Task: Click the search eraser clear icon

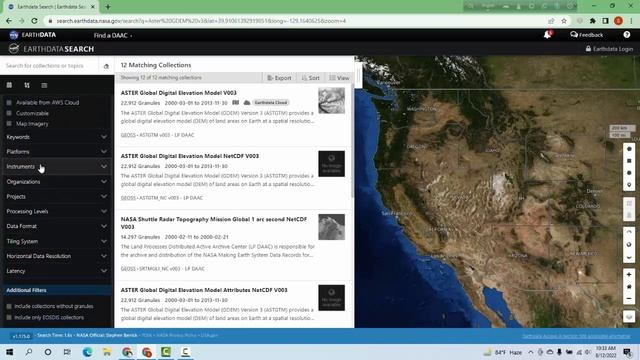Action: [x=106, y=66]
